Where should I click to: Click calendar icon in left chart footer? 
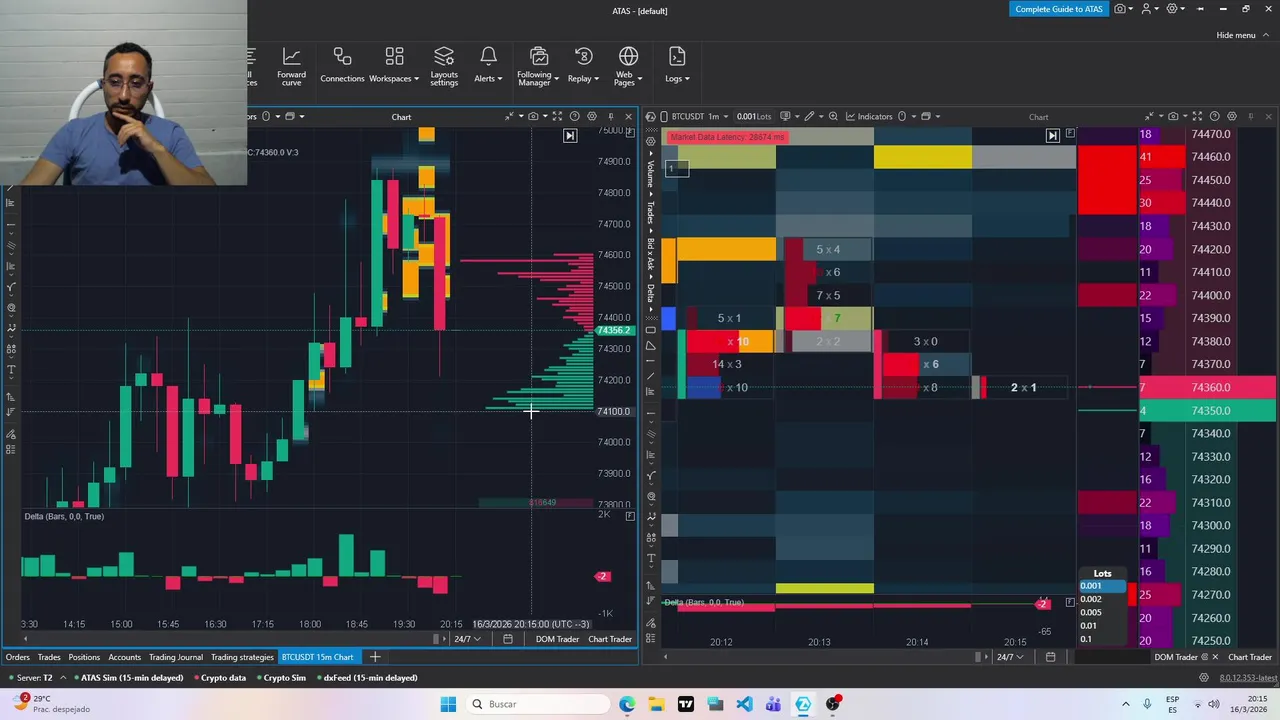507,639
